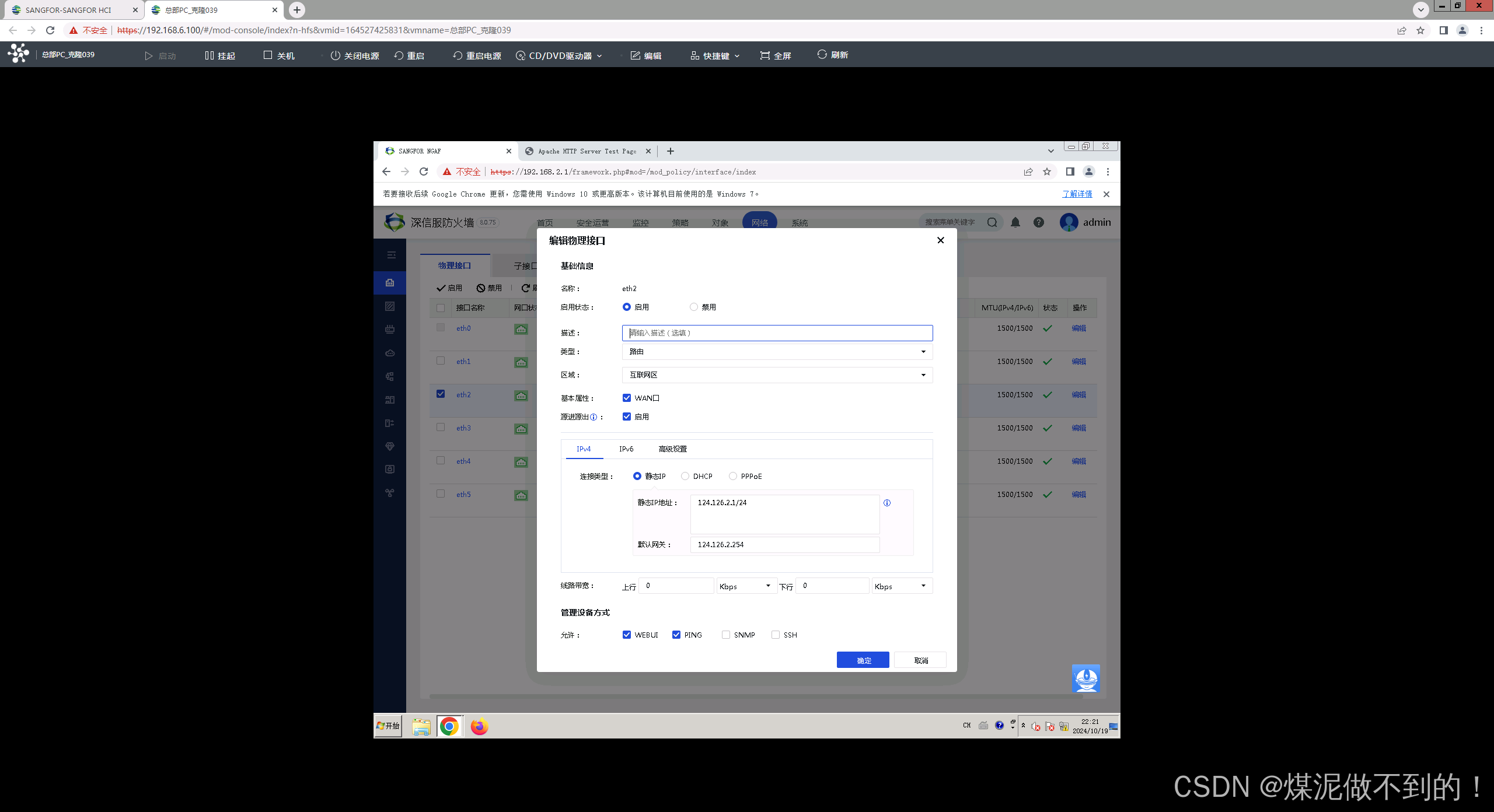This screenshot has width=1494, height=812.
Task: Click the info icon beside static IP field
Action: click(887, 503)
